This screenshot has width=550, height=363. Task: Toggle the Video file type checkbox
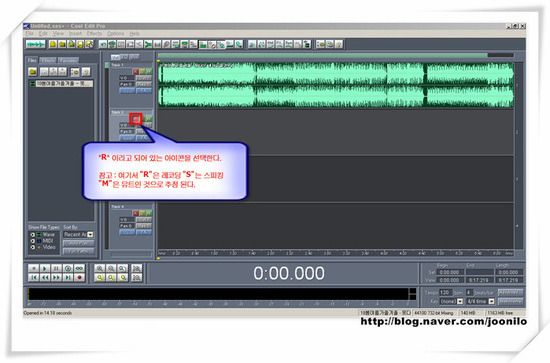33,247
